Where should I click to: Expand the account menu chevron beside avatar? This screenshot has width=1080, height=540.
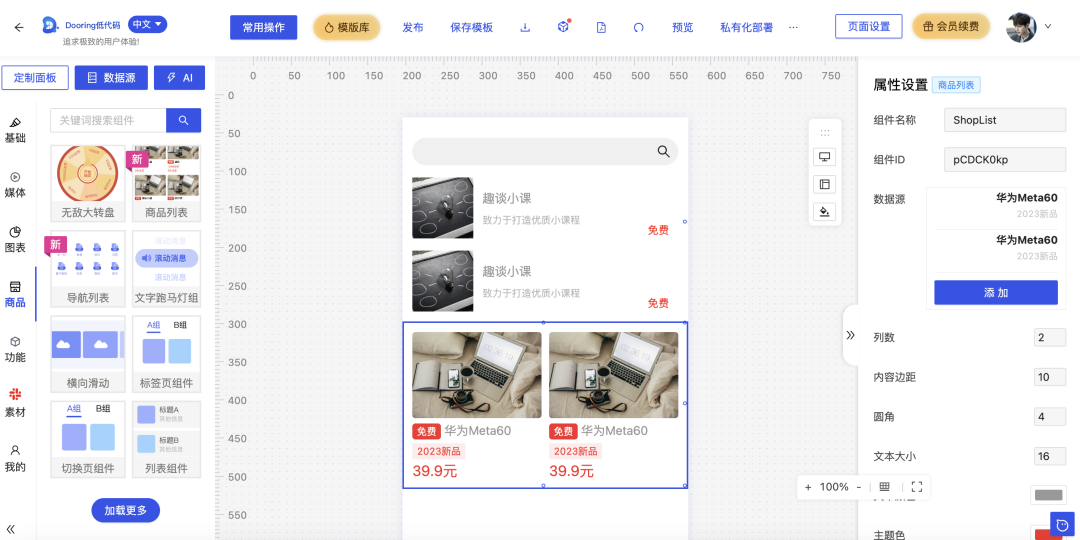(1048, 26)
